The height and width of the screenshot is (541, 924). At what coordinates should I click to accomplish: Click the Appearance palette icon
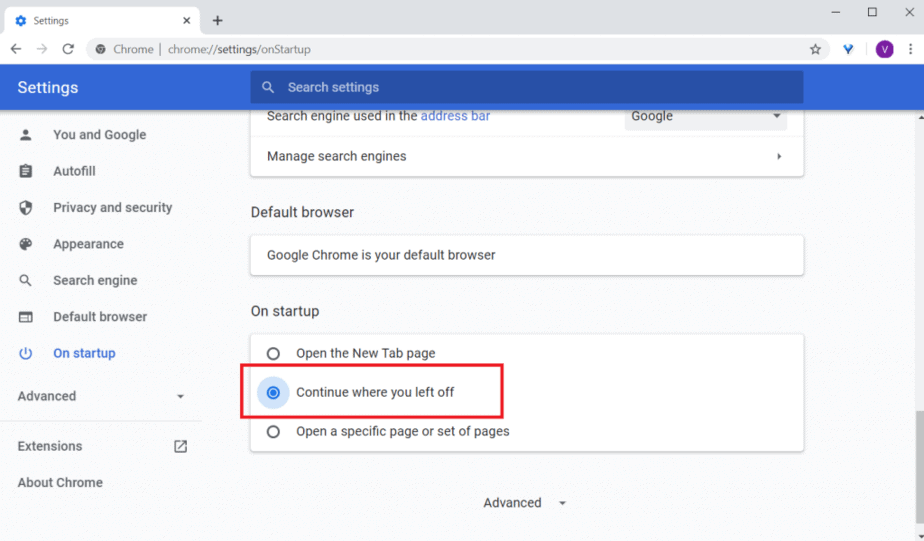[x=25, y=244]
